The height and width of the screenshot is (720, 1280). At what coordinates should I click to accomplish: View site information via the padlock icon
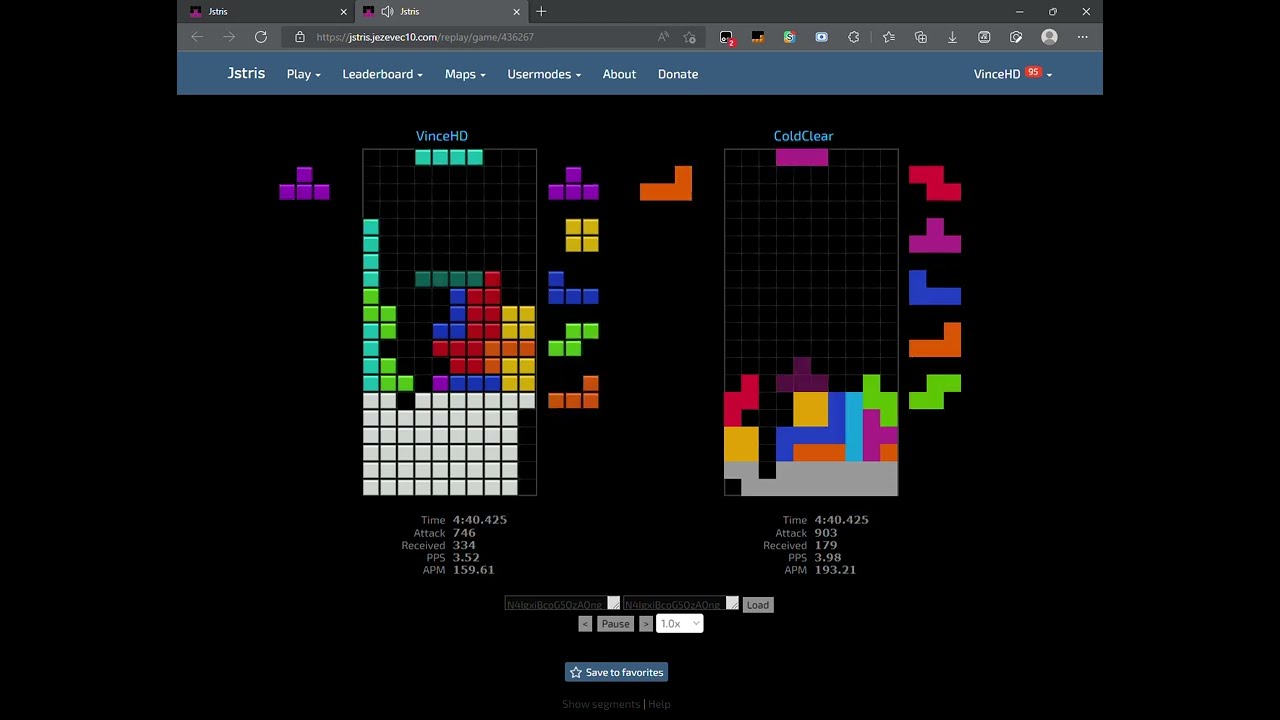(x=300, y=37)
